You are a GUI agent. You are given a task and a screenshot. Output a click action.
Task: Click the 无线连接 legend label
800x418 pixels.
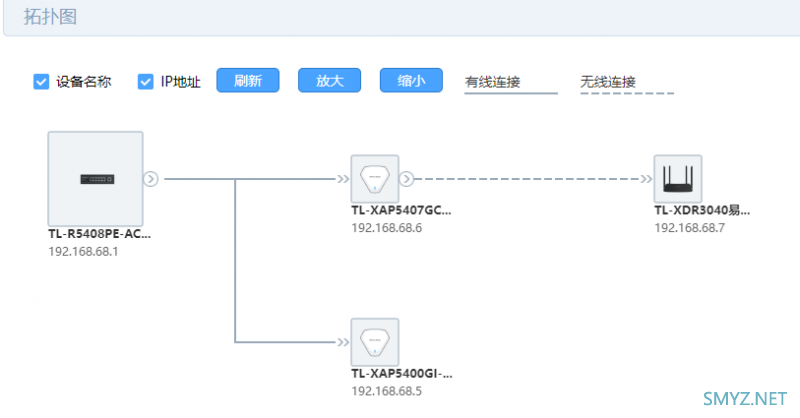pyautogui.click(x=608, y=82)
